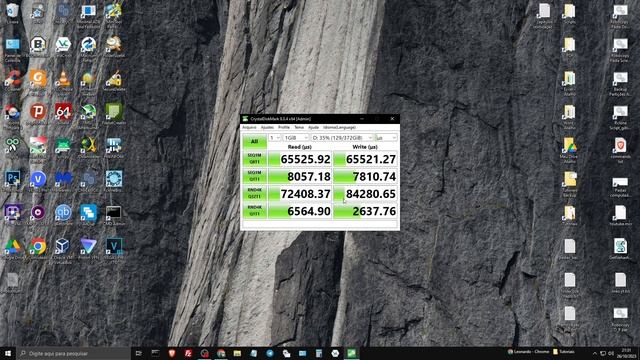Image resolution: width=640 pixels, height=360 pixels.
Task: Click the 7810.74 write result
Action: pyautogui.click(x=365, y=176)
